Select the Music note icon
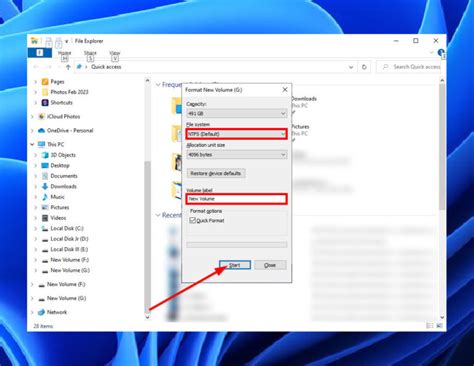Image resolution: width=474 pixels, height=366 pixels. (45, 197)
